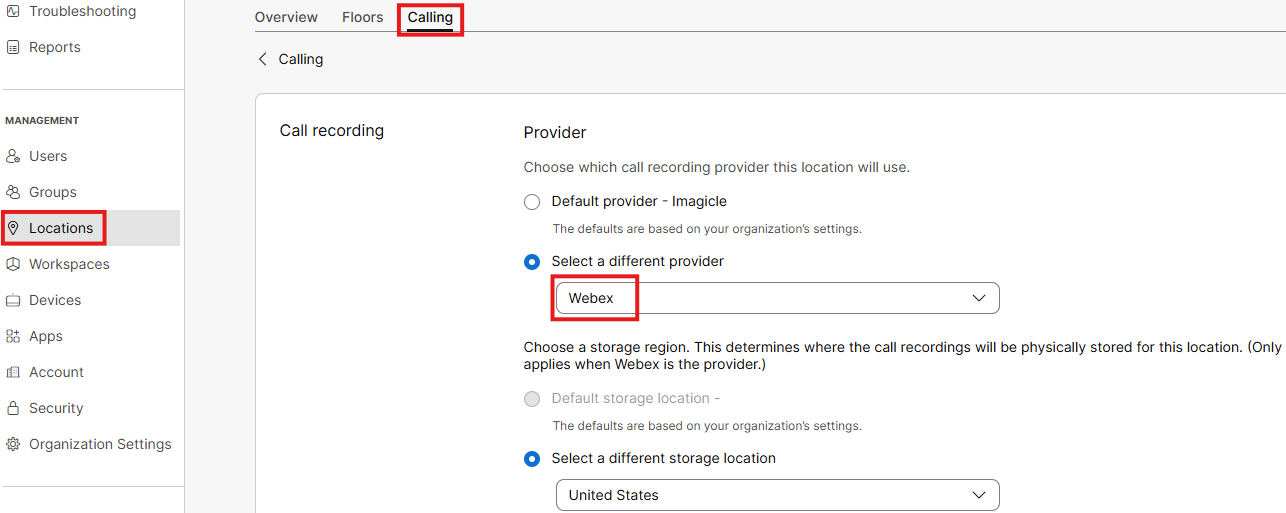
Task: Expand the United States storage region dropdown
Action: click(x=777, y=495)
